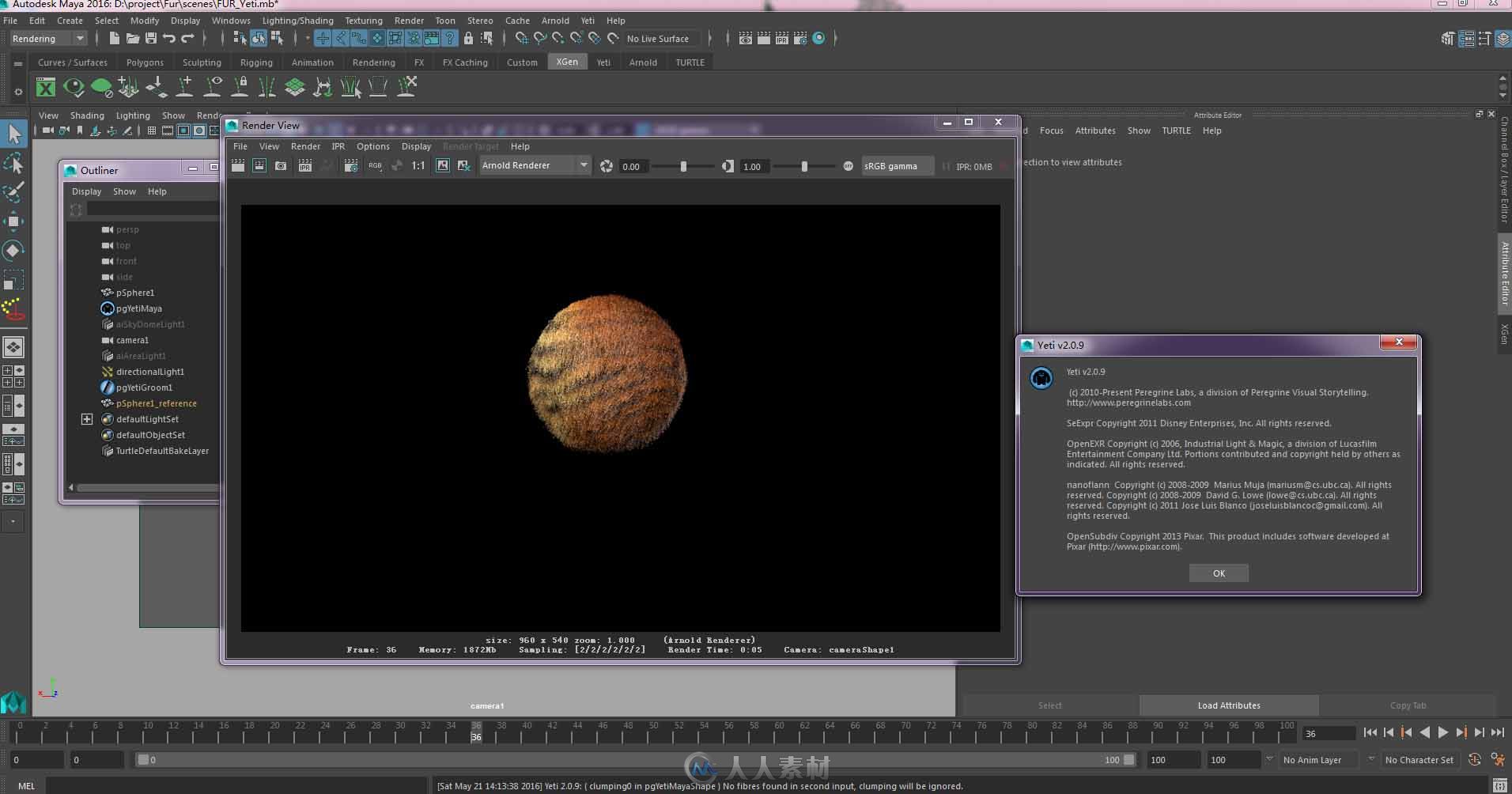
Task: Open the shelf options gear menu
Action: point(17,91)
